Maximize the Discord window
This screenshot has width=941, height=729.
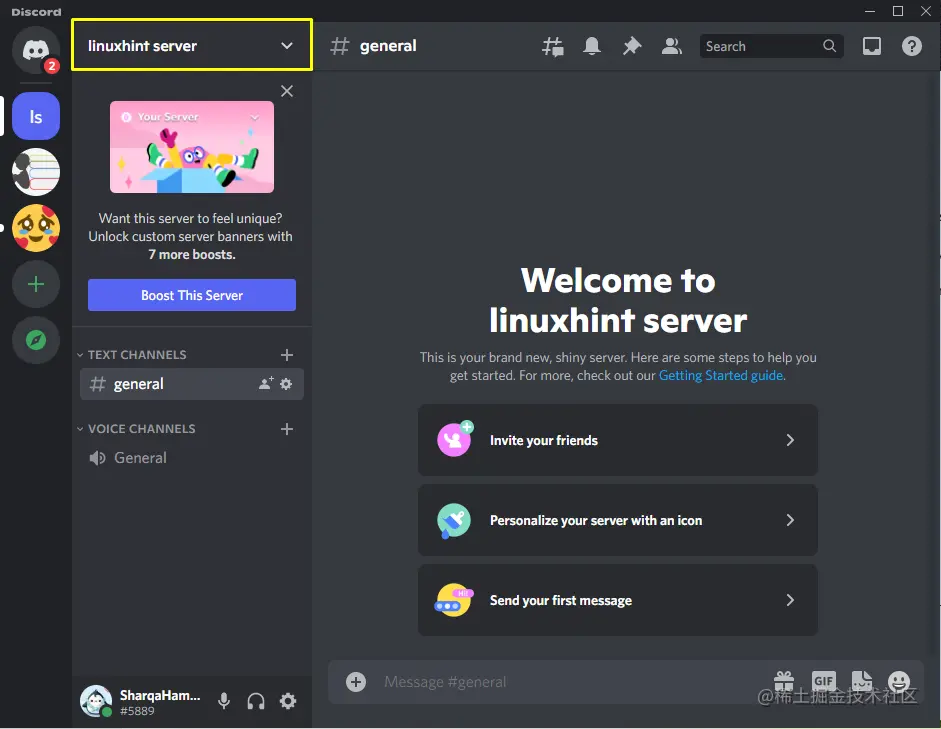[898, 11]
